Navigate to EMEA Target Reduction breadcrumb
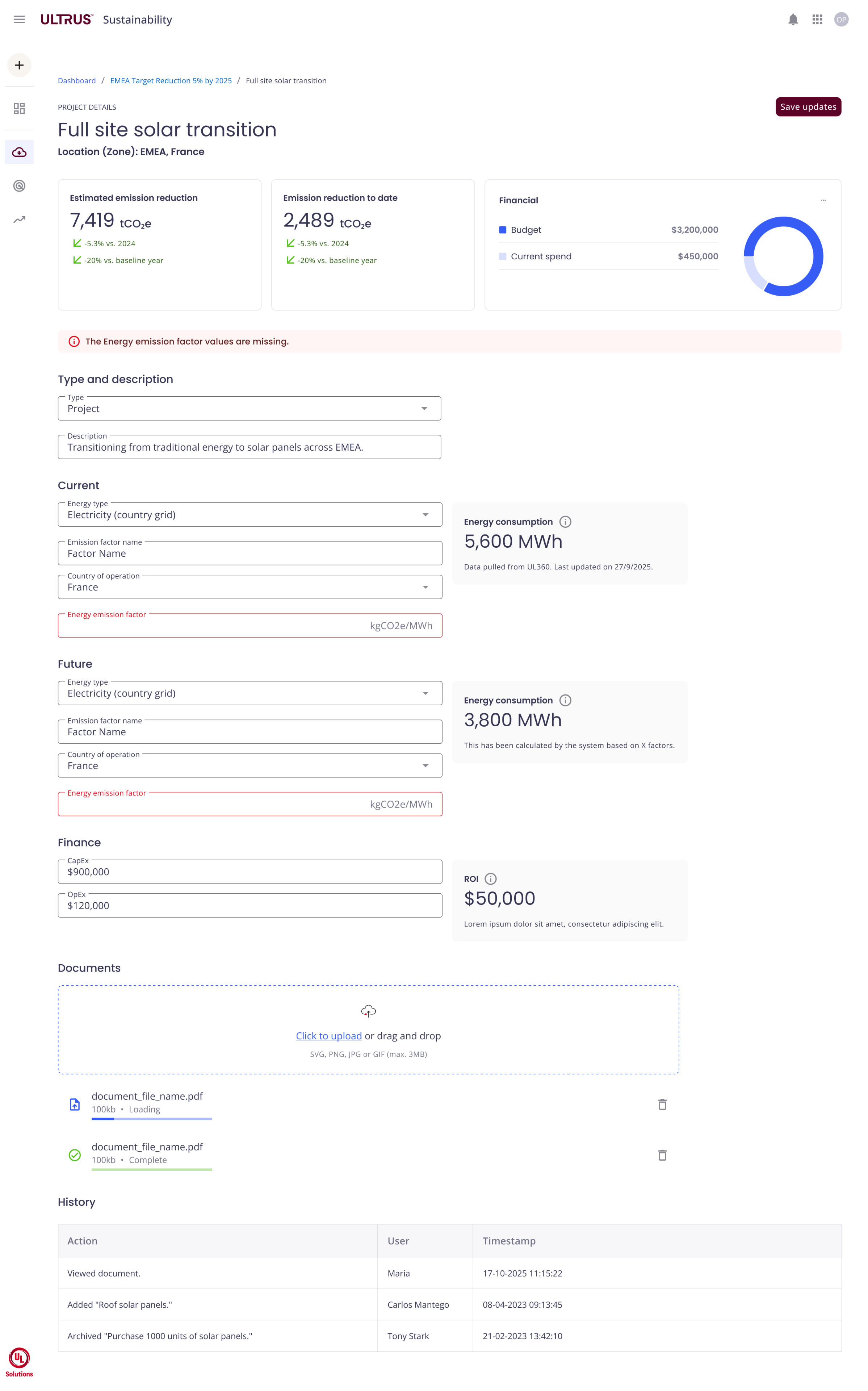The height and width of the screenshot is (1391, 868). click(171, 80)
